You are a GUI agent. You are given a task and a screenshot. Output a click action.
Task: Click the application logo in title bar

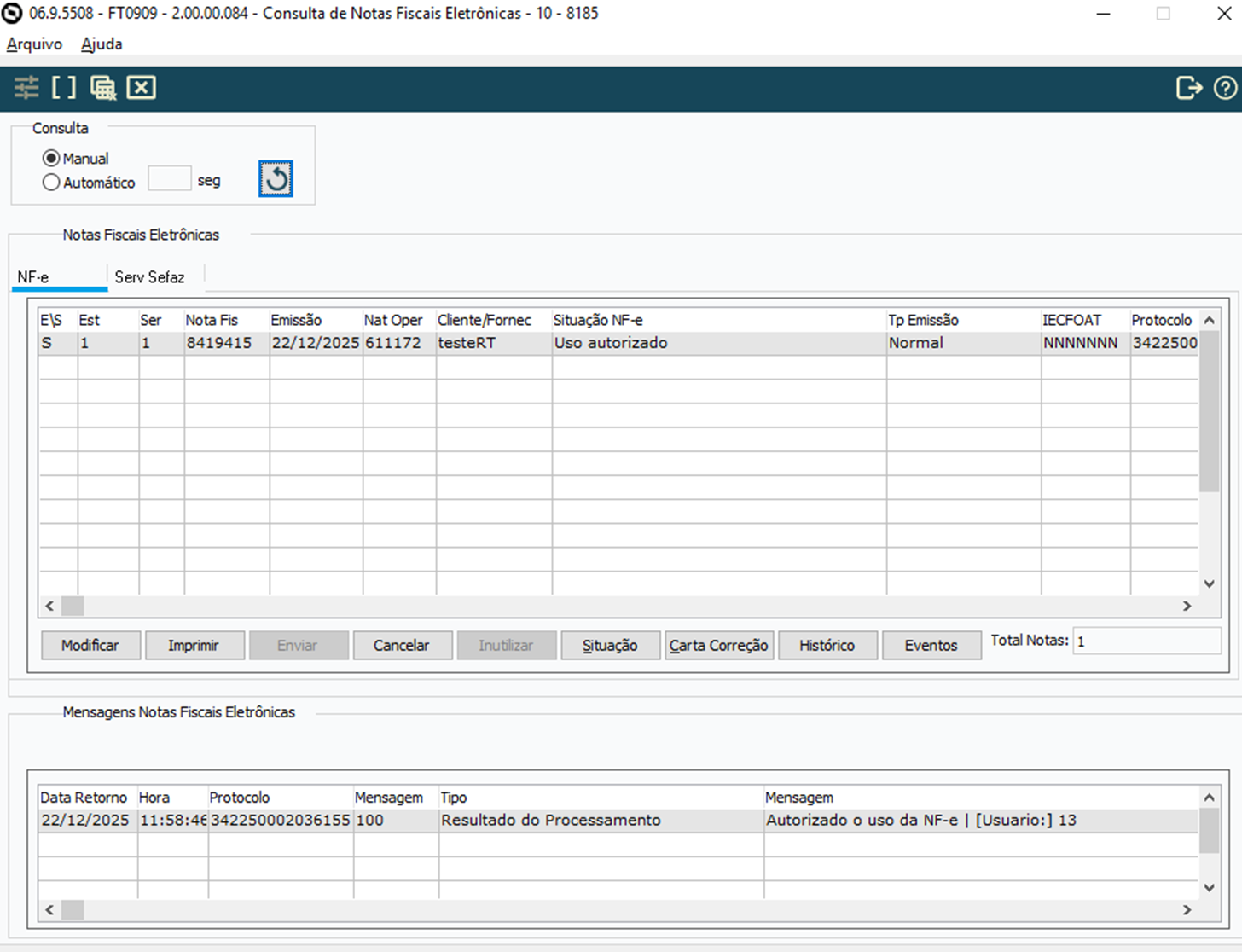coord(12,13)
